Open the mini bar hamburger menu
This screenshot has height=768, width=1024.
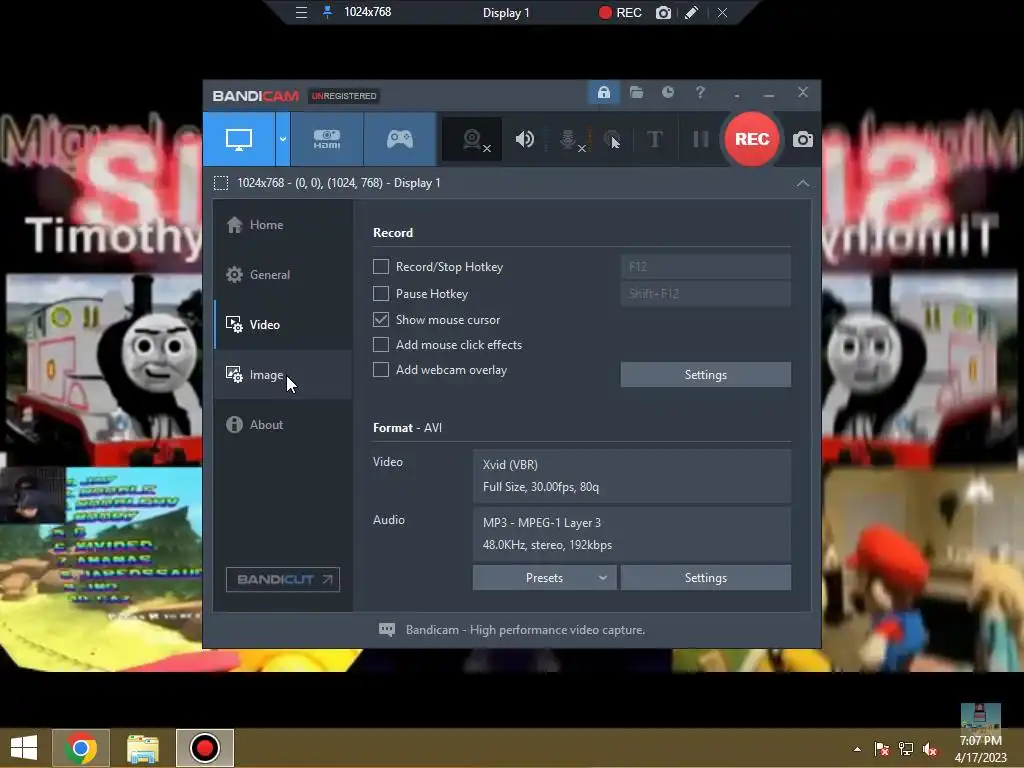click(x=301, y=12)
